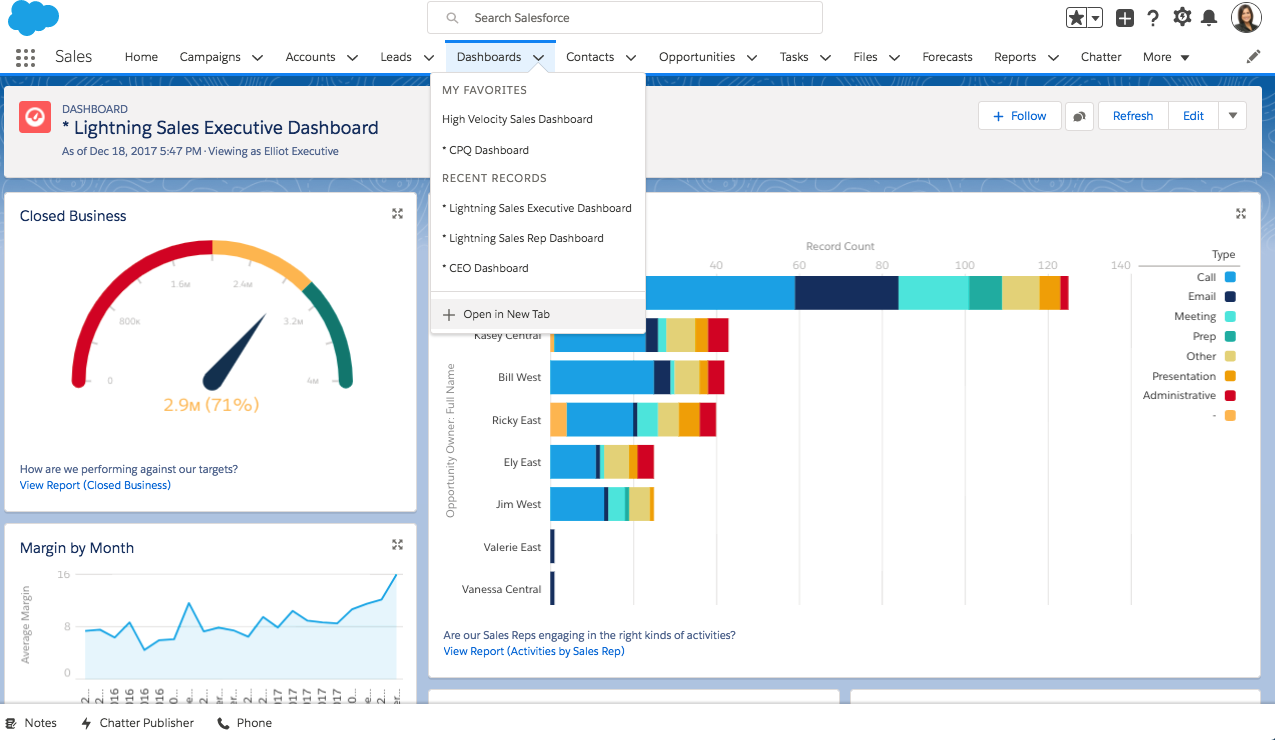This screenshot has height=740, width=1275.
Task: Click the chatter feed icon beside Follow
Action: click(1079, 116)
